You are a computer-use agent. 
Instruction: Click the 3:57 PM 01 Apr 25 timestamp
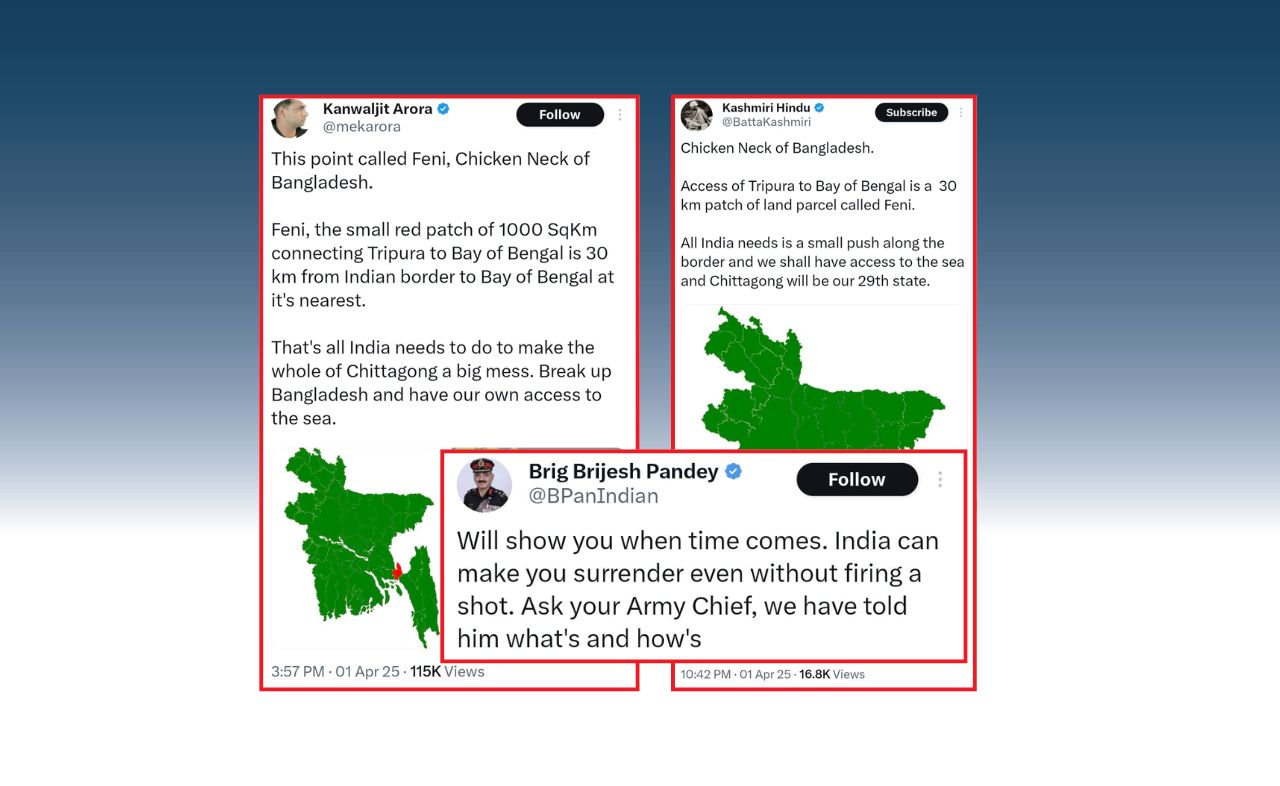(335, 672)
